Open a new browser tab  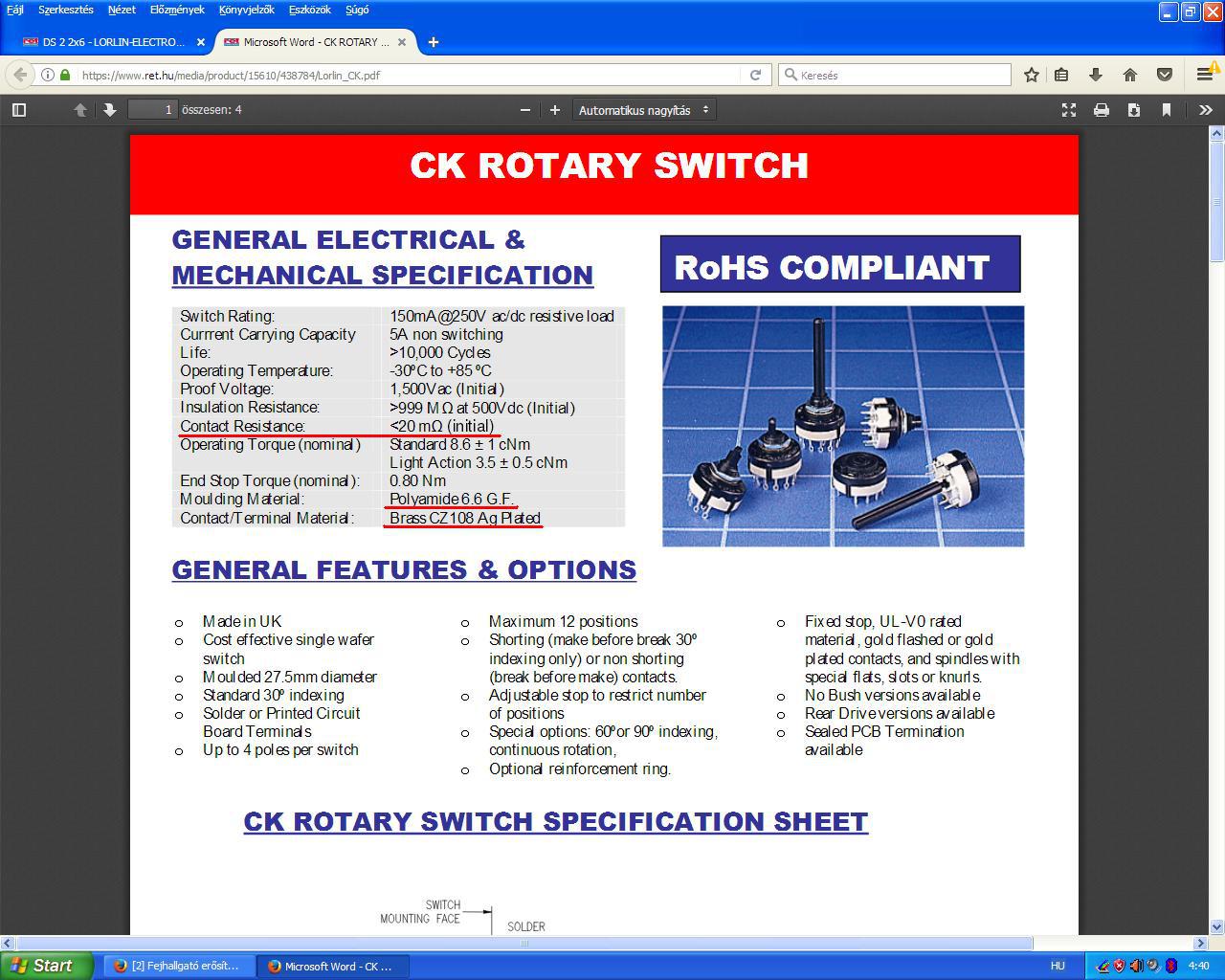tap(434, 42)
